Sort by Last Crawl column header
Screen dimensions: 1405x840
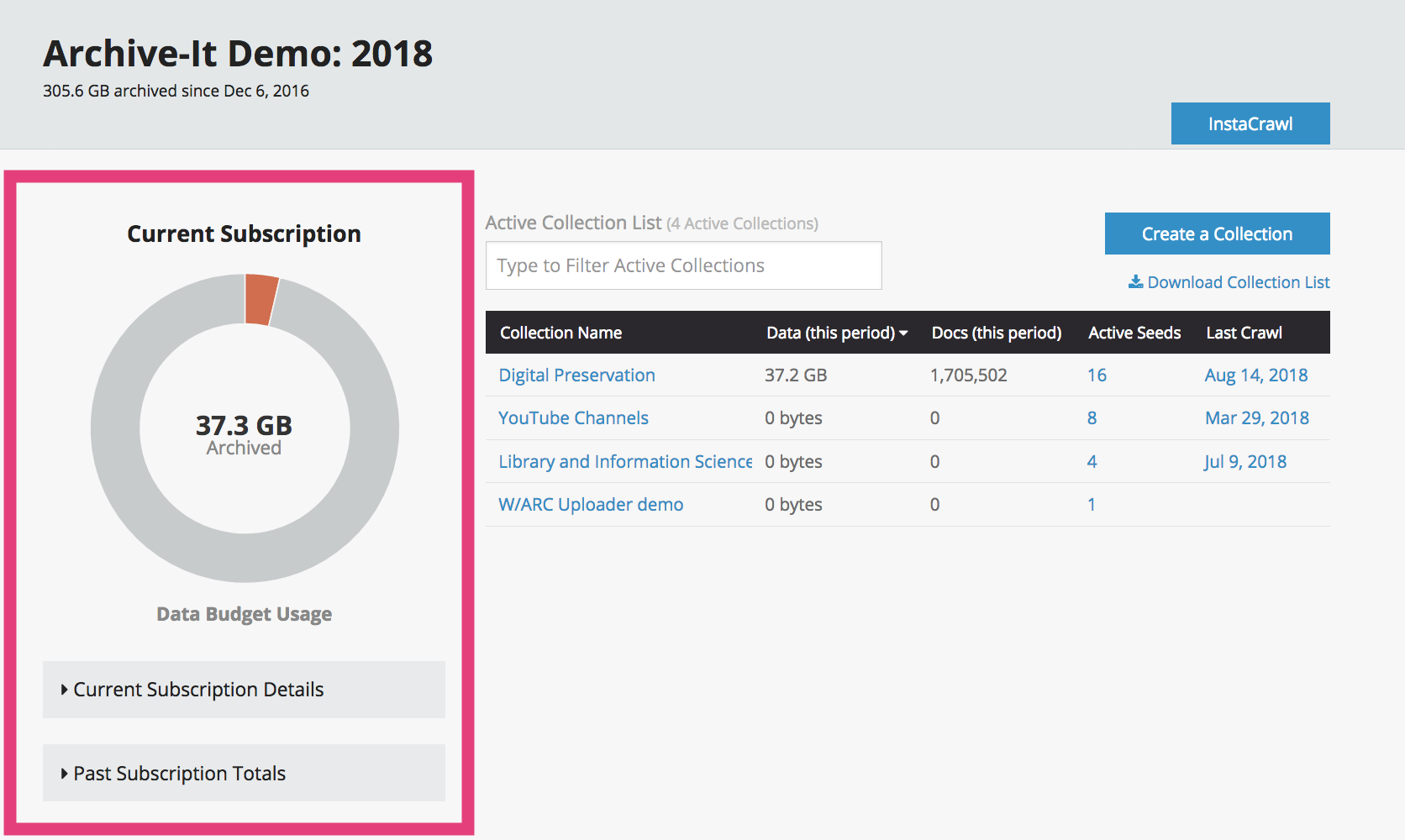click(x=1244, y=333)
